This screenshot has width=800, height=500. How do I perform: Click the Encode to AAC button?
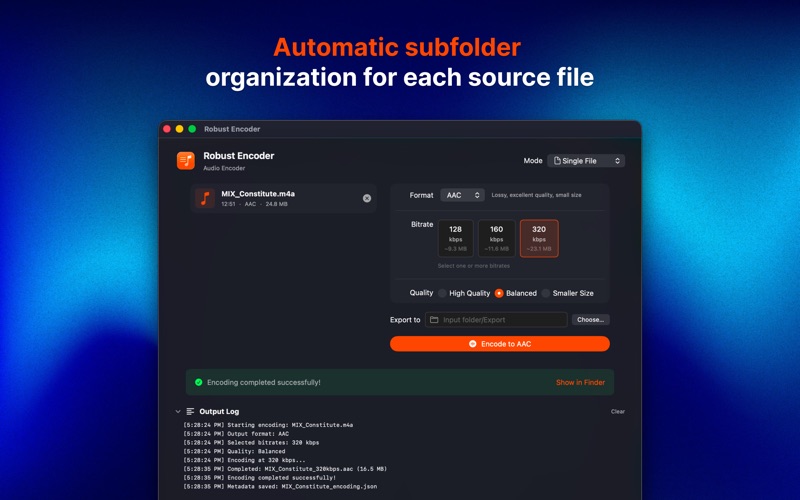tap(499, 344)
